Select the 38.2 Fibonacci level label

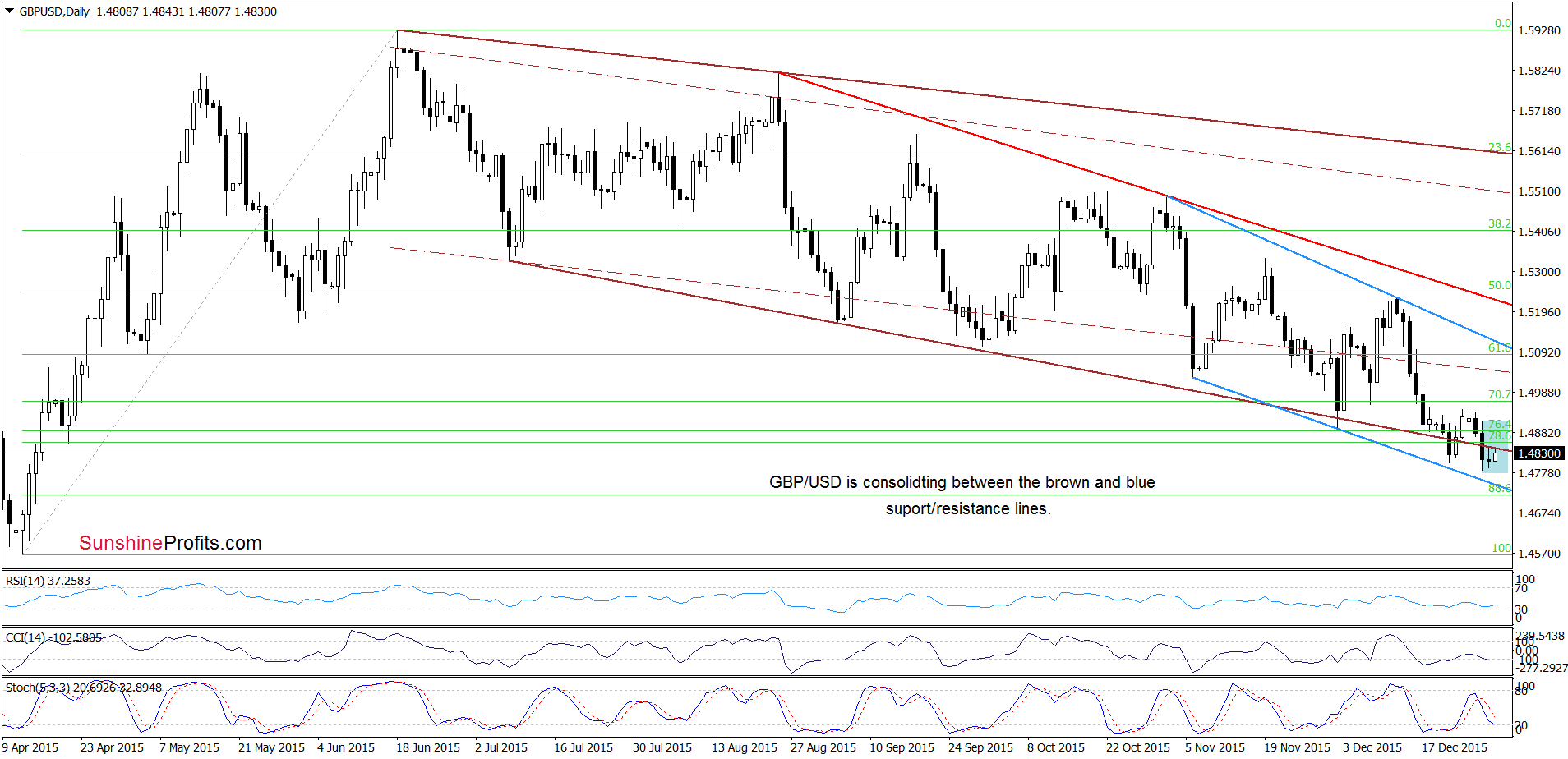(1499, 223)
